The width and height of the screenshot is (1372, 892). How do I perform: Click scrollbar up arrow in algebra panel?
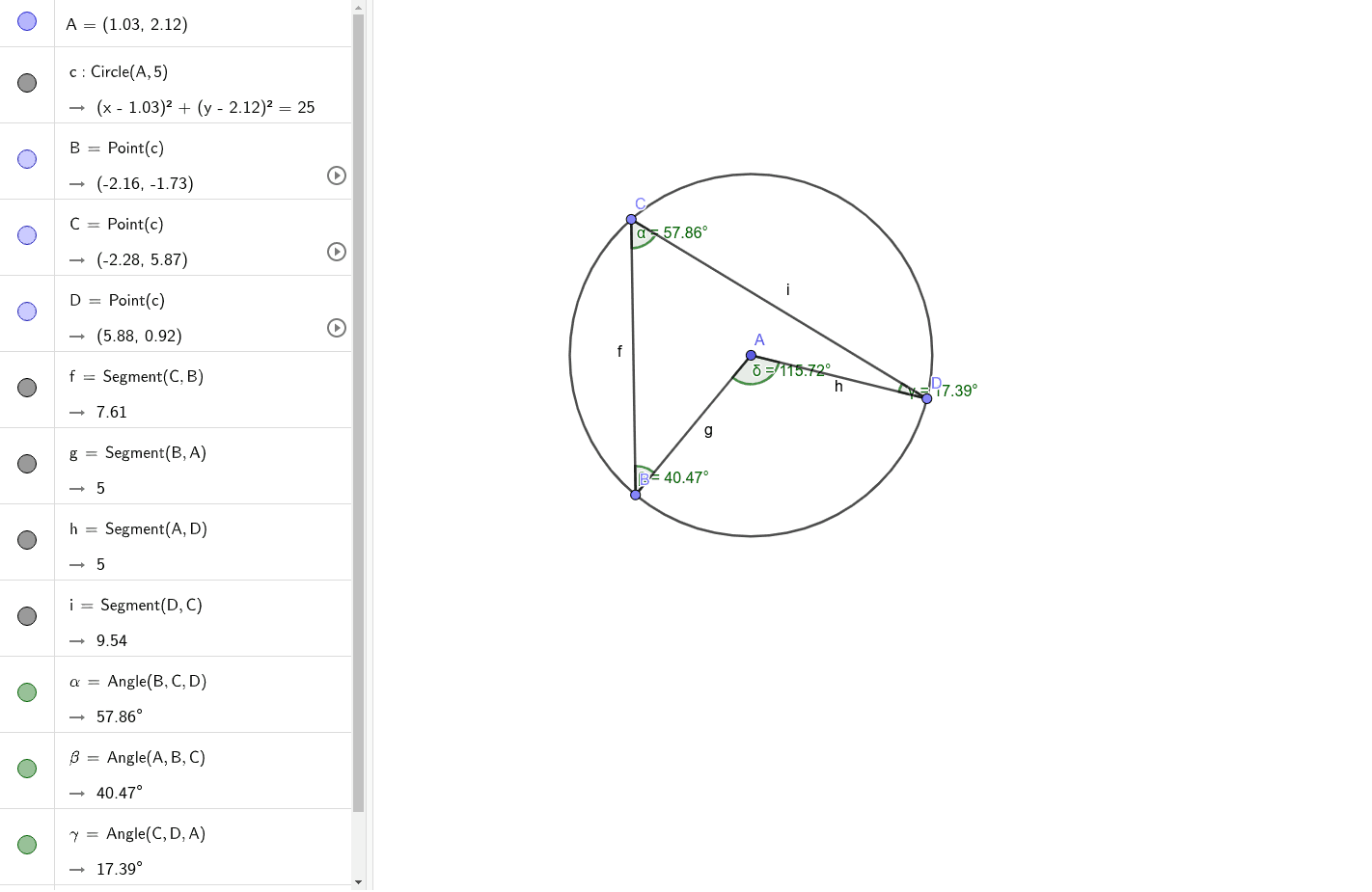coord(358,7)
